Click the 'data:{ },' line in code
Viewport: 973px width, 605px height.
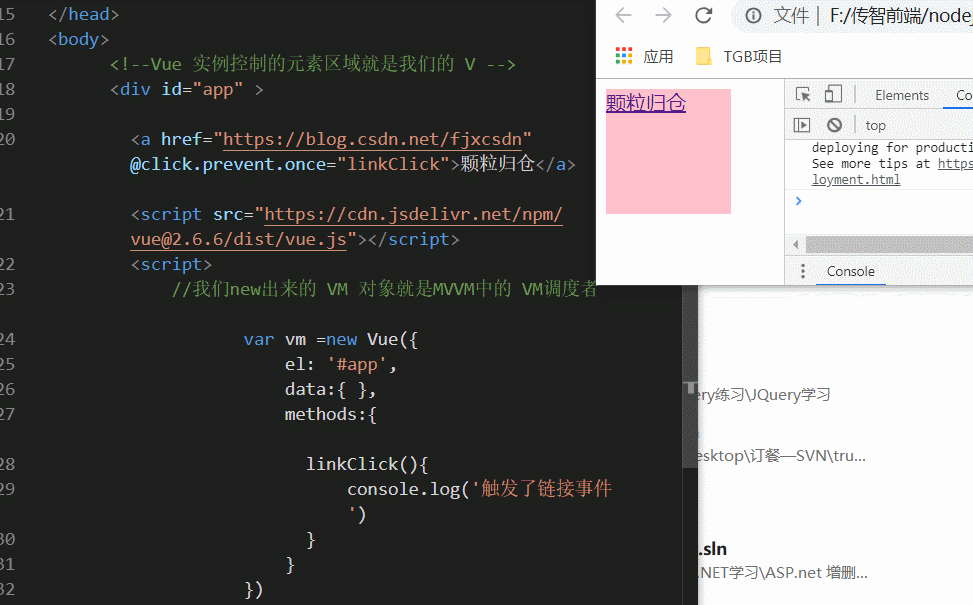coord(330,389)
